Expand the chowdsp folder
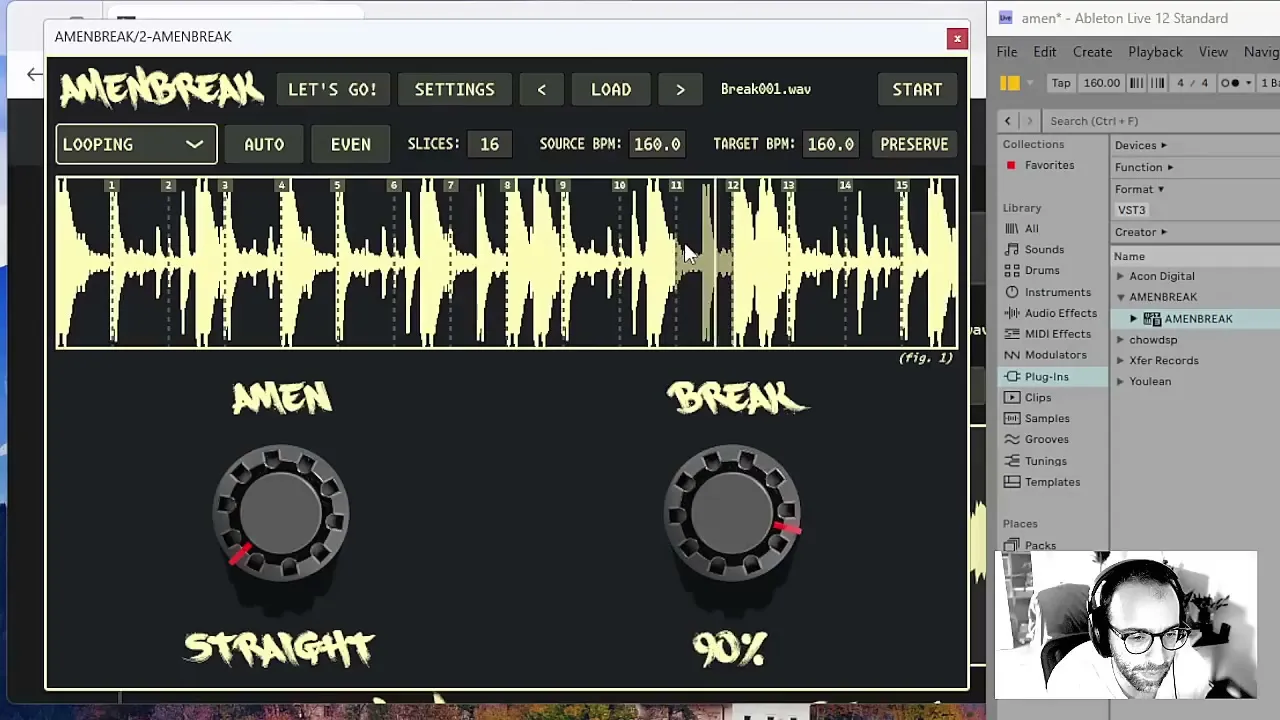This screenshot has width=1280, height=720. [x=1120, y=340]
